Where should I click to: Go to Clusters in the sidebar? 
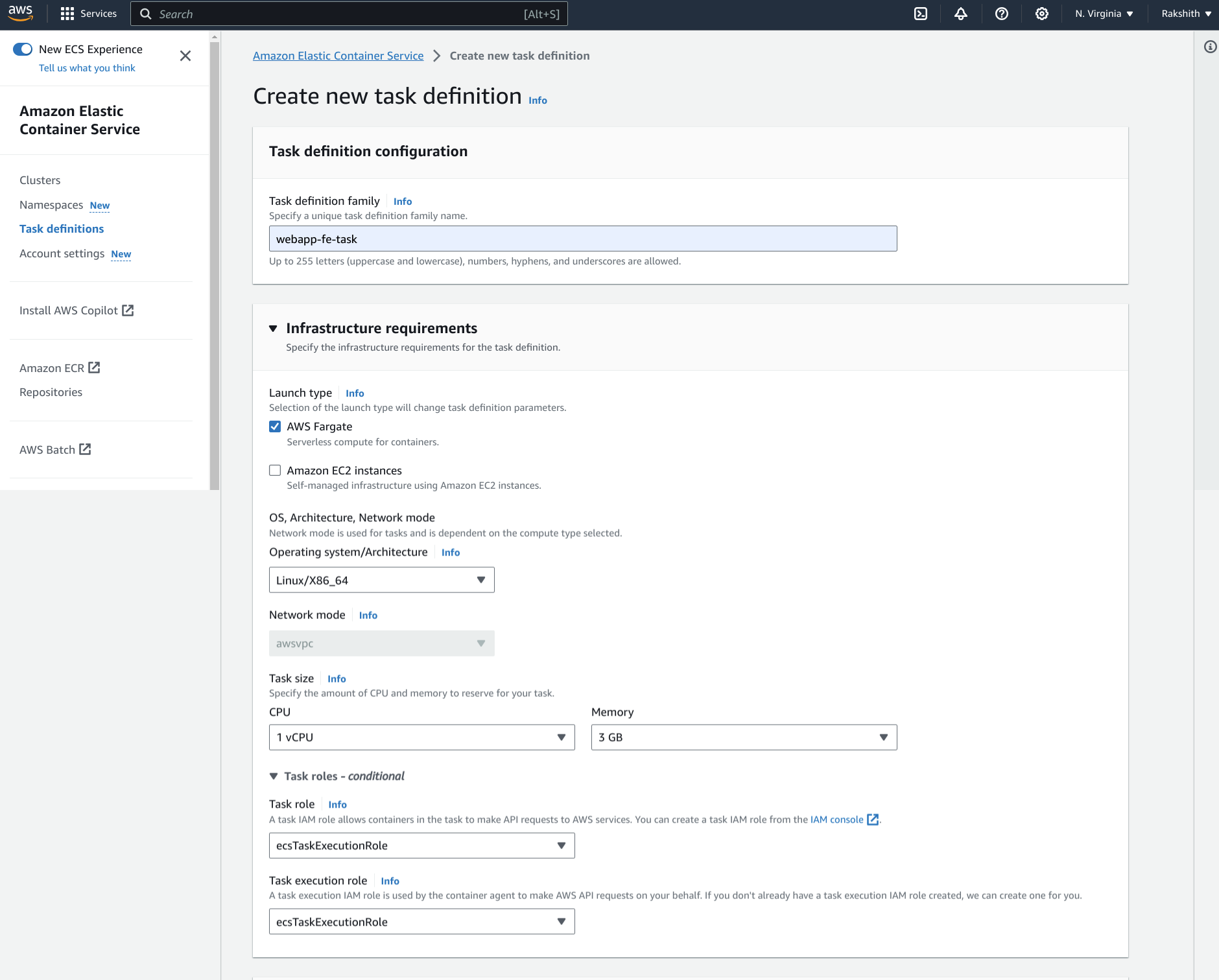coord(40,180)
